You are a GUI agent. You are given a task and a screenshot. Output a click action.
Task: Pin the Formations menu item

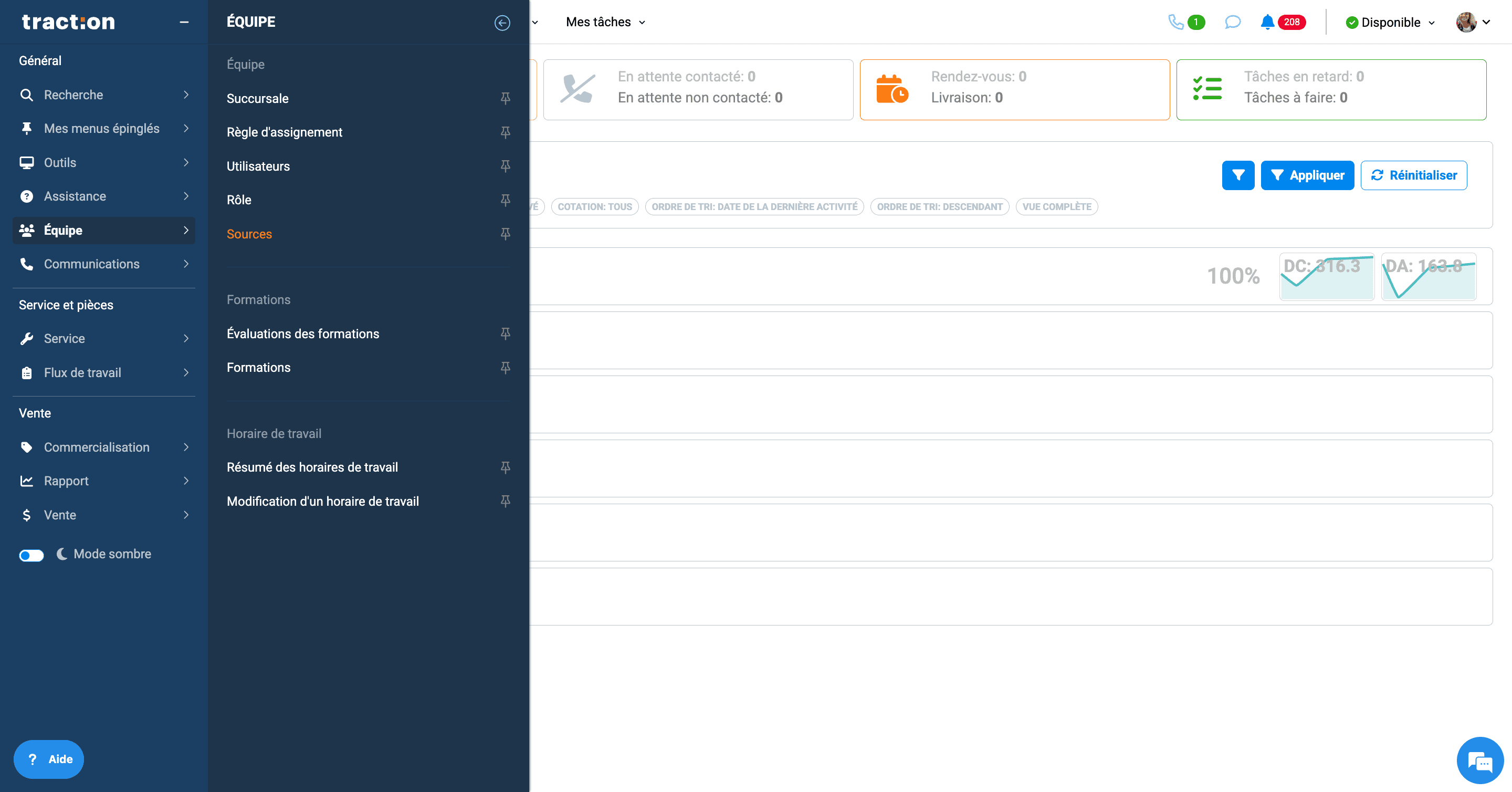coord(505,368)
